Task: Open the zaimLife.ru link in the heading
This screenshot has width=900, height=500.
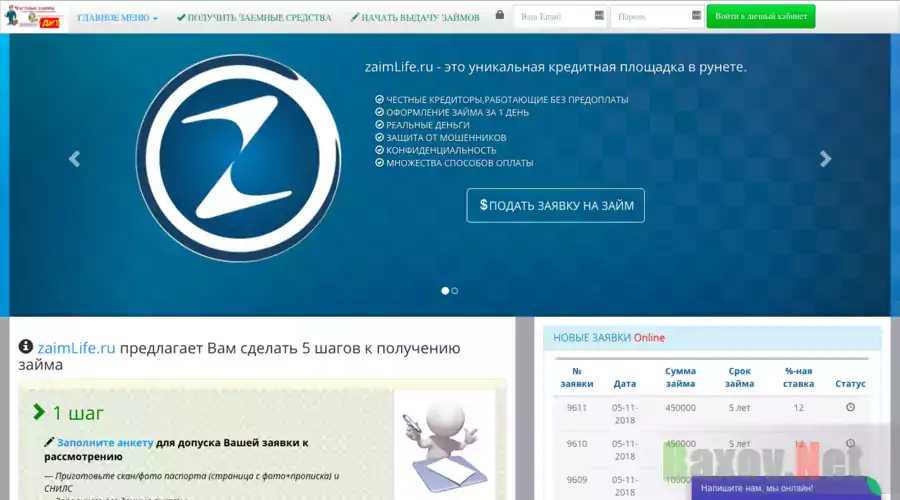Action: click(76, 348)
